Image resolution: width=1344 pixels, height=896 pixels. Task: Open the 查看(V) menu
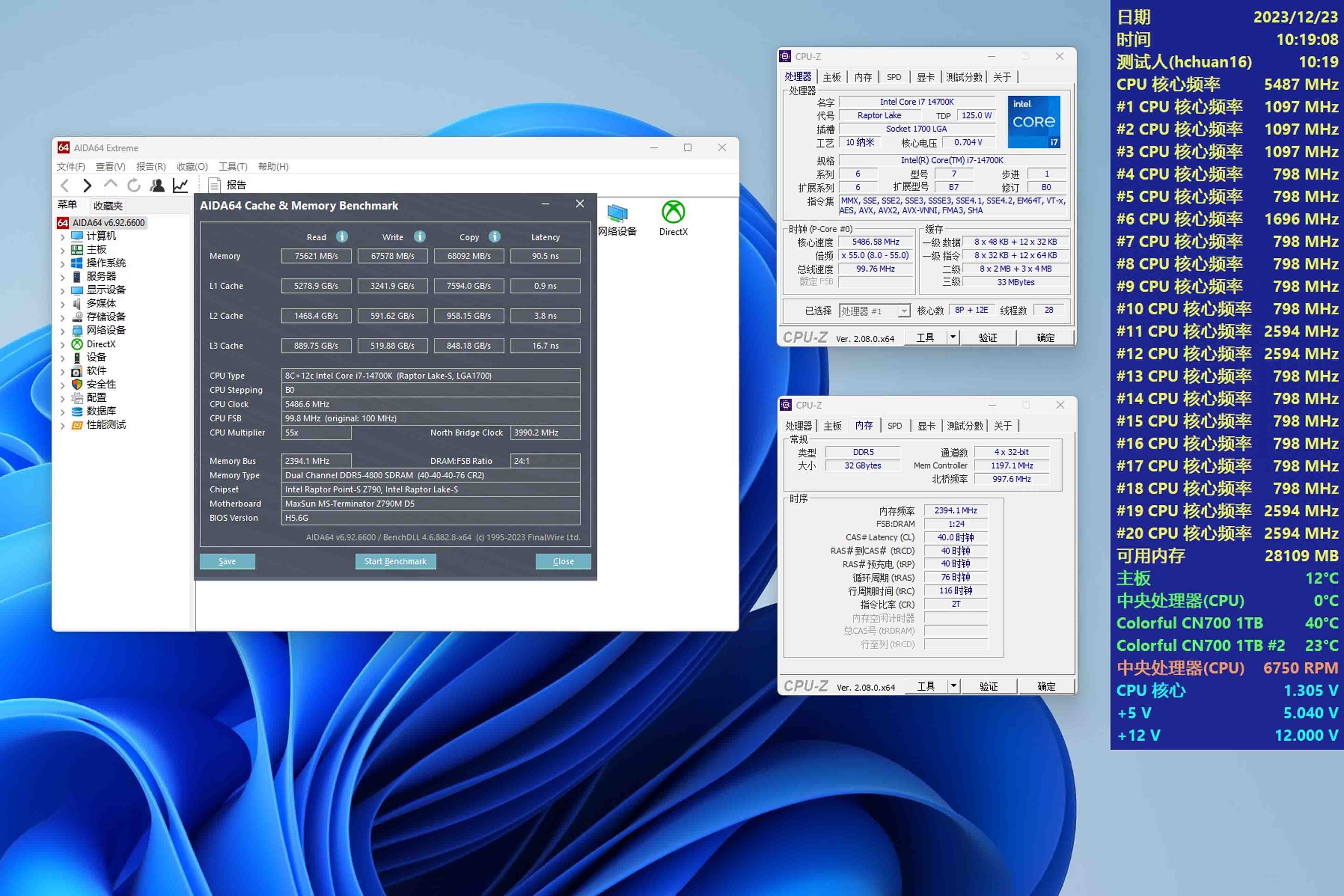point(110,167)
